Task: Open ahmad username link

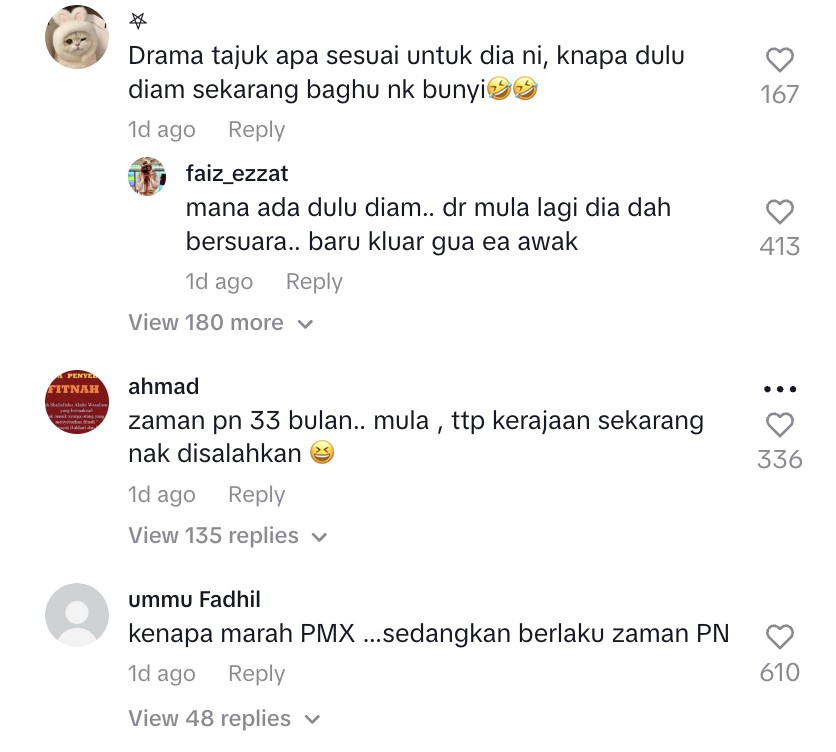Action: pyautogui.click(x=164, y=386)
